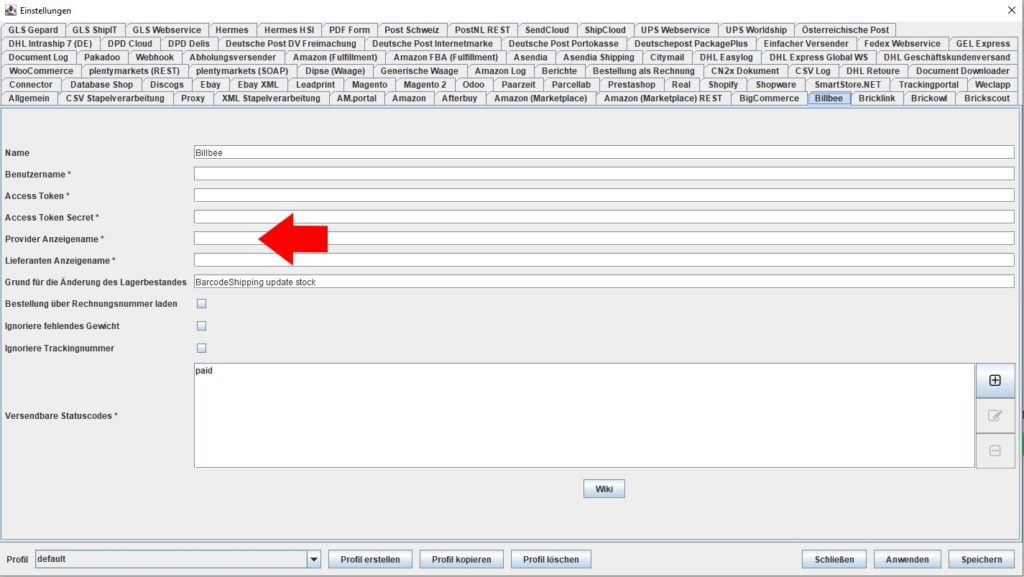Select the Generische Waage tab
The image size is (1024, 577).
419,70
